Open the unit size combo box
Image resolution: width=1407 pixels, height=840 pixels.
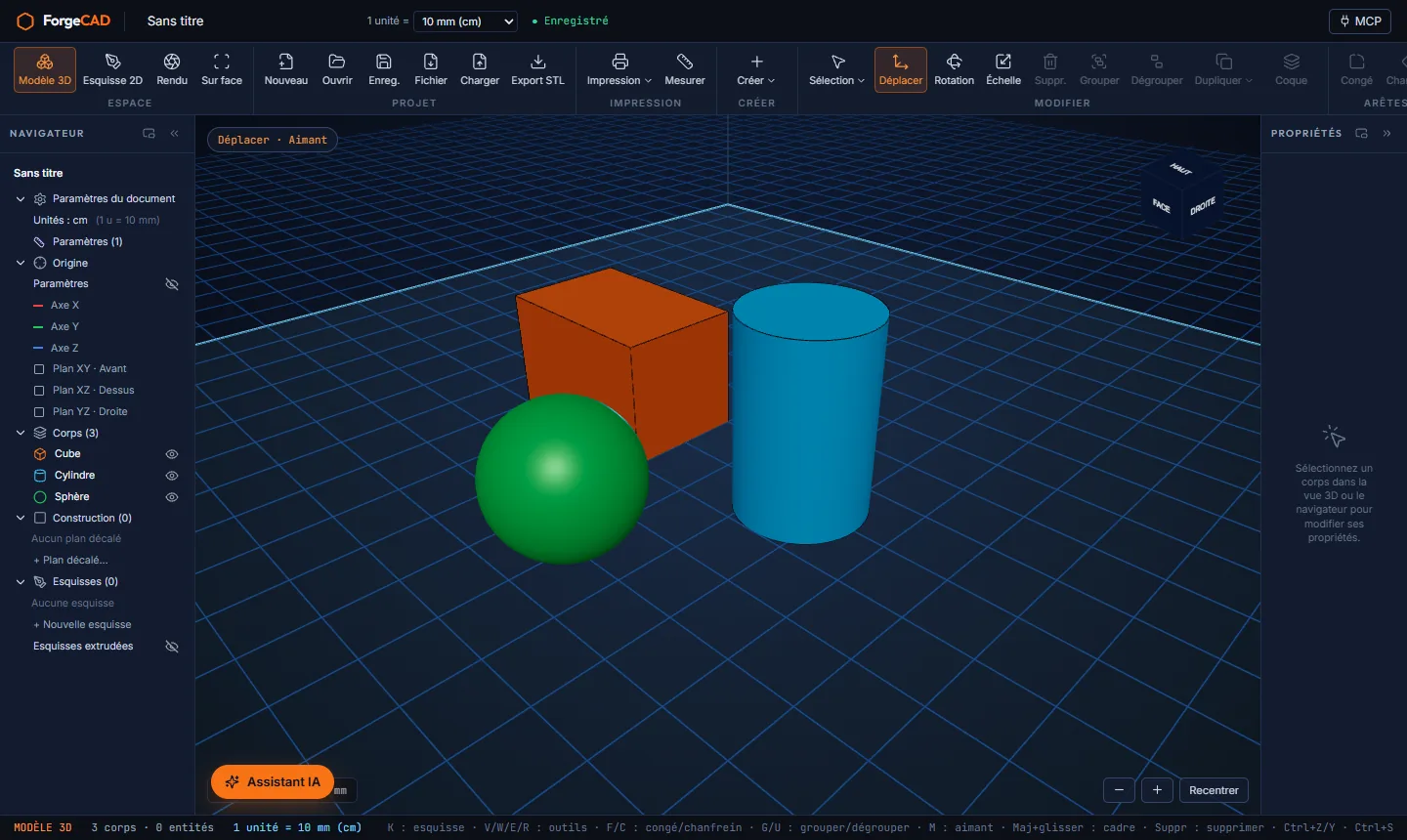click(x=465, y=21)
